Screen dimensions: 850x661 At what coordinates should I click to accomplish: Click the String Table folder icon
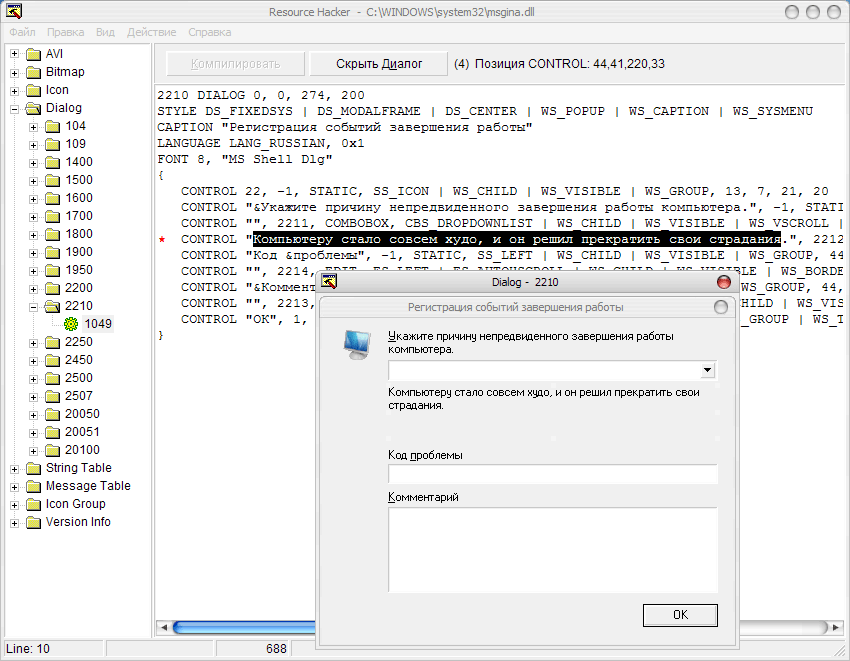34,468
